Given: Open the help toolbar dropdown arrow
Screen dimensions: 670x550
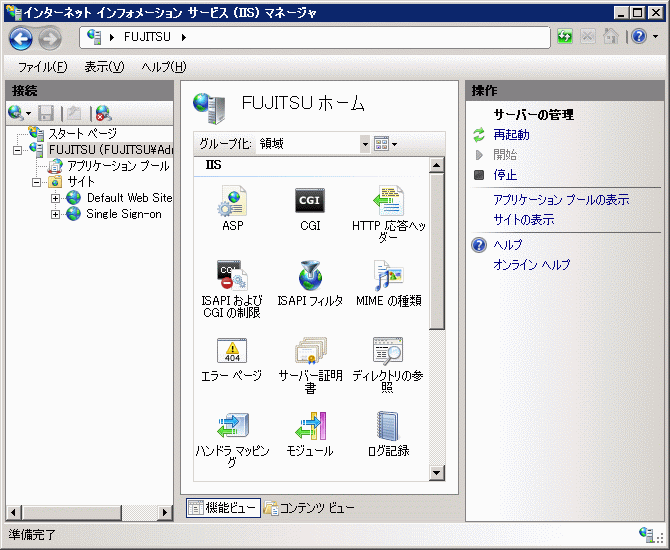Looking at the screenshot, I should pyautogui.click(x=655, y=37).
